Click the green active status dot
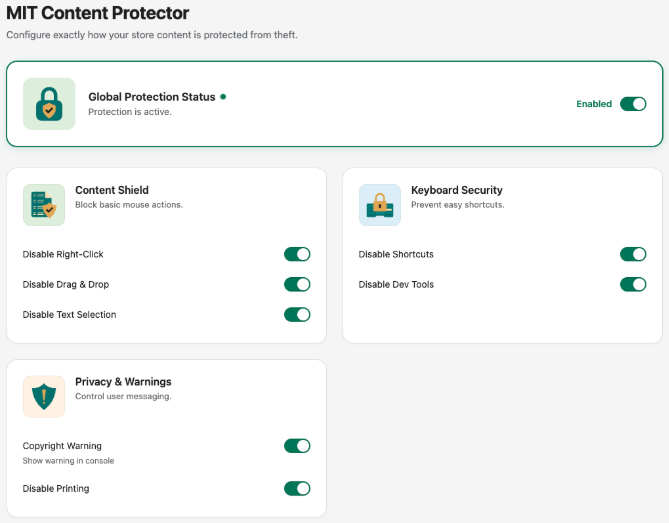 pyautogui.click(x=223, y=97)
